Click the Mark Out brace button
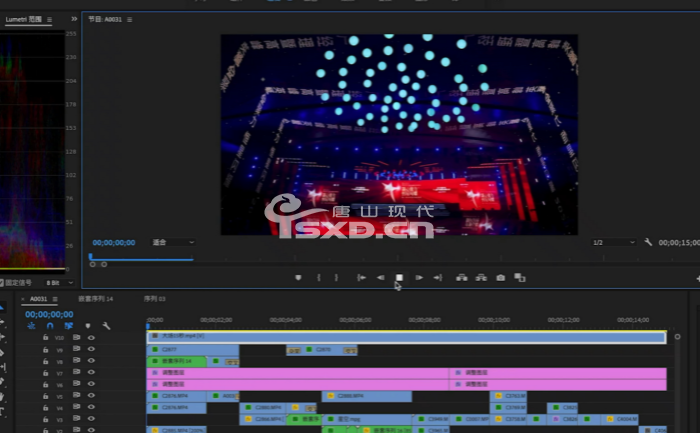 coord(336,278)
